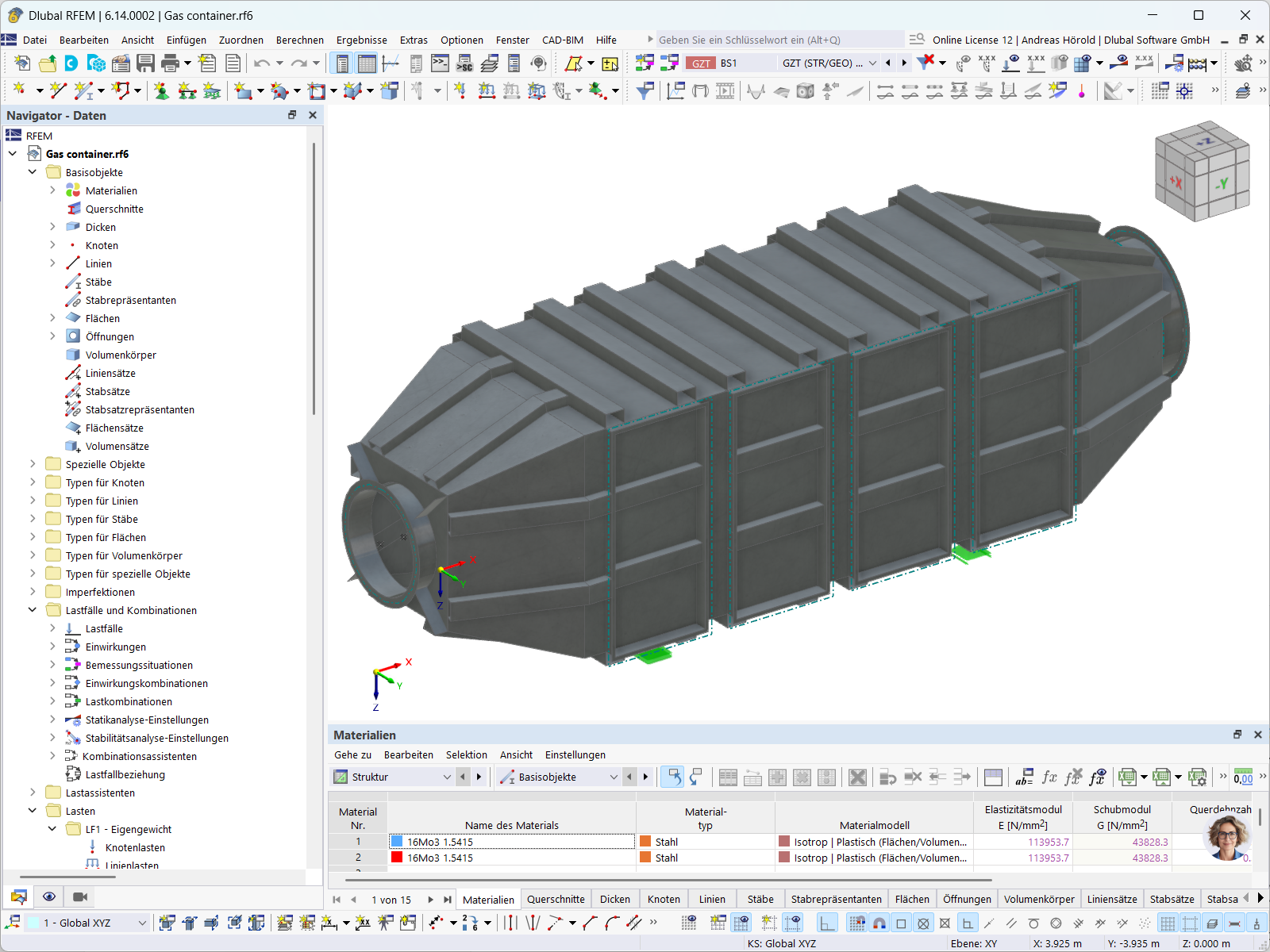Open a model with the yellow folder icon
1270x952 pixels.
click(49, 63)
